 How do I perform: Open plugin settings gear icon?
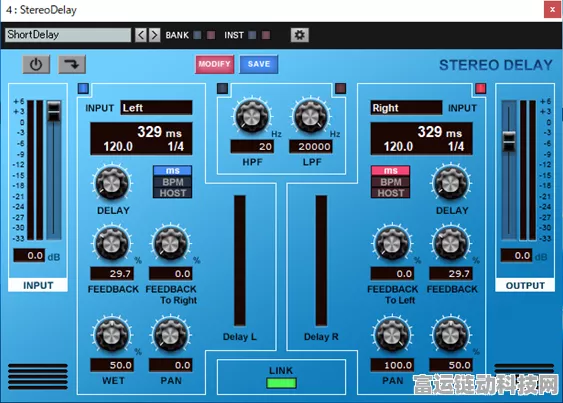[x=299, y=35]
